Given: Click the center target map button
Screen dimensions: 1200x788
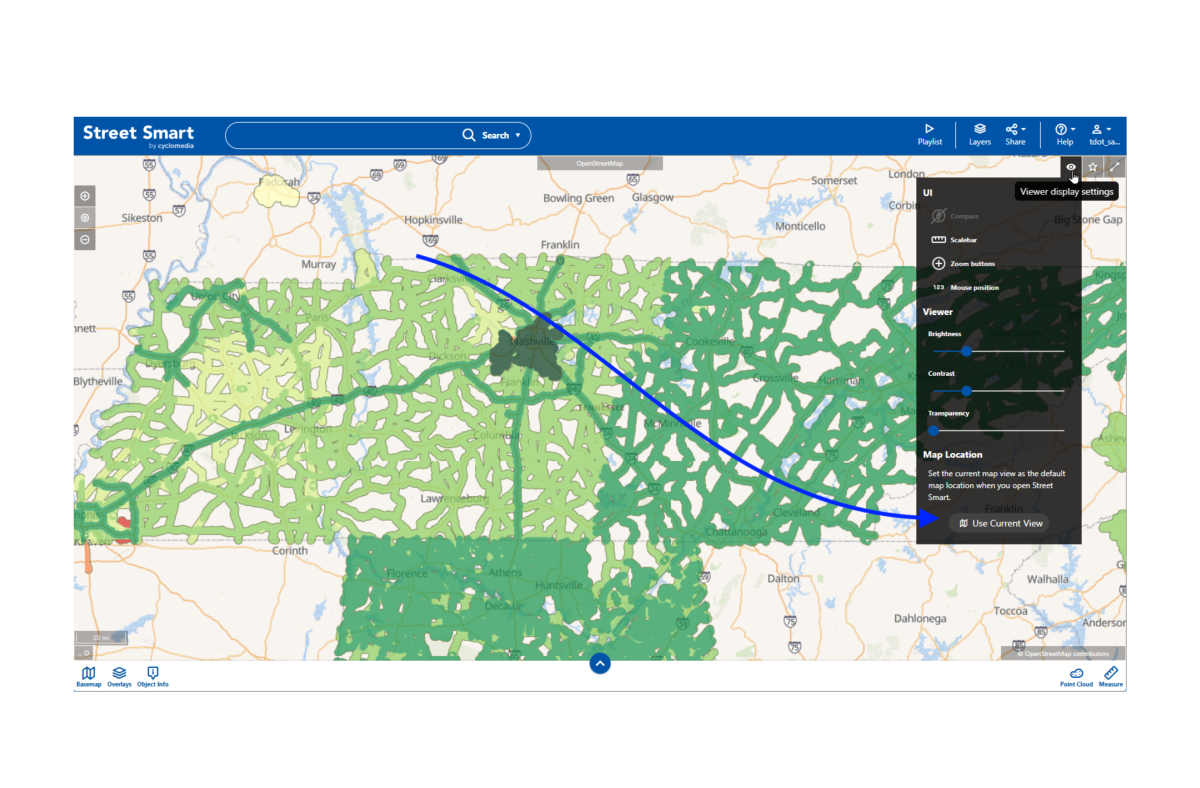Looking at the screenshot, I should coord(85,218).
